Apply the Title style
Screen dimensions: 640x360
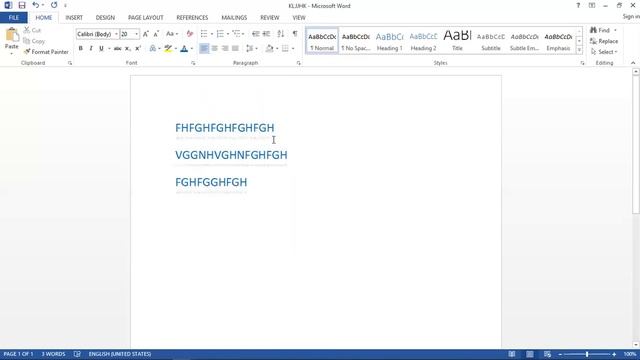point(457,41)
